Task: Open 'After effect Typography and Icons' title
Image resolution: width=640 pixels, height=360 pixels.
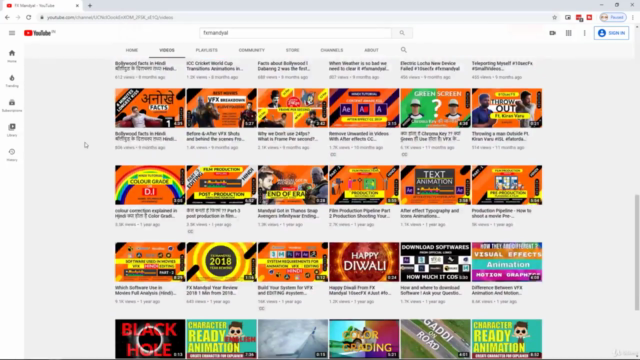Action: coord(430,213)
